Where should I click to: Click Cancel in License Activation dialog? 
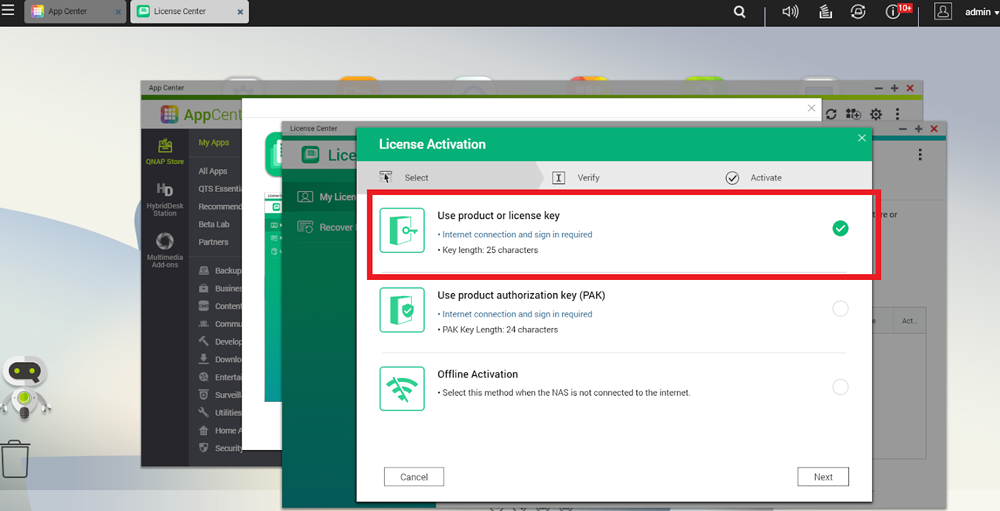[414, 477]
